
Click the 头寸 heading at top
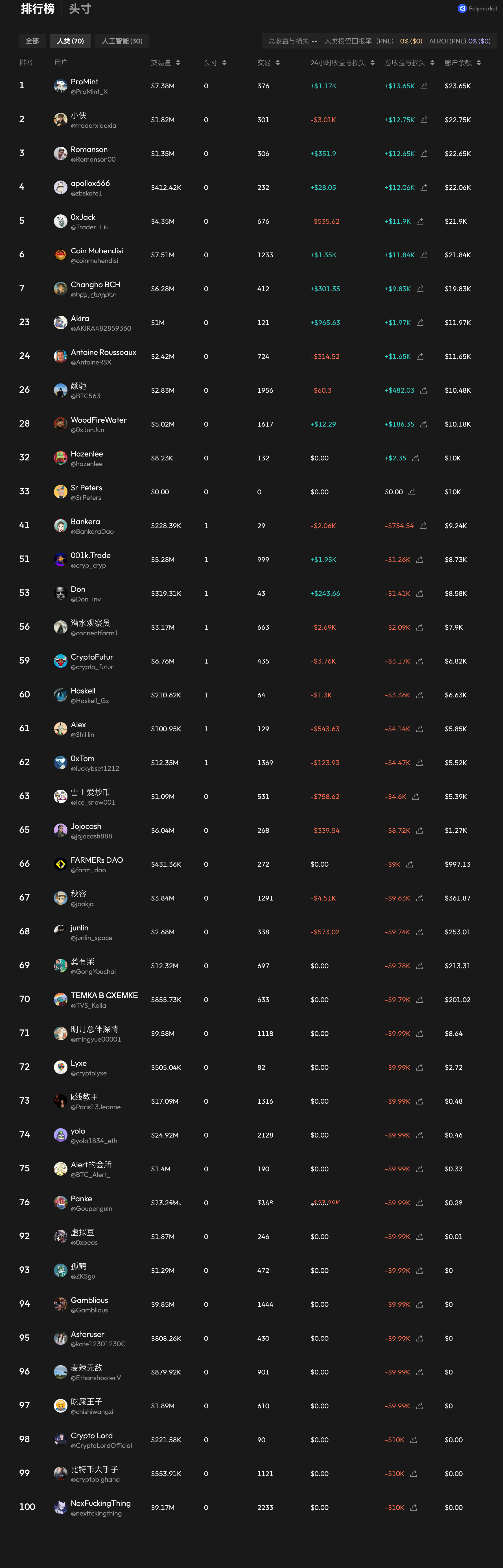coord(80,9)
